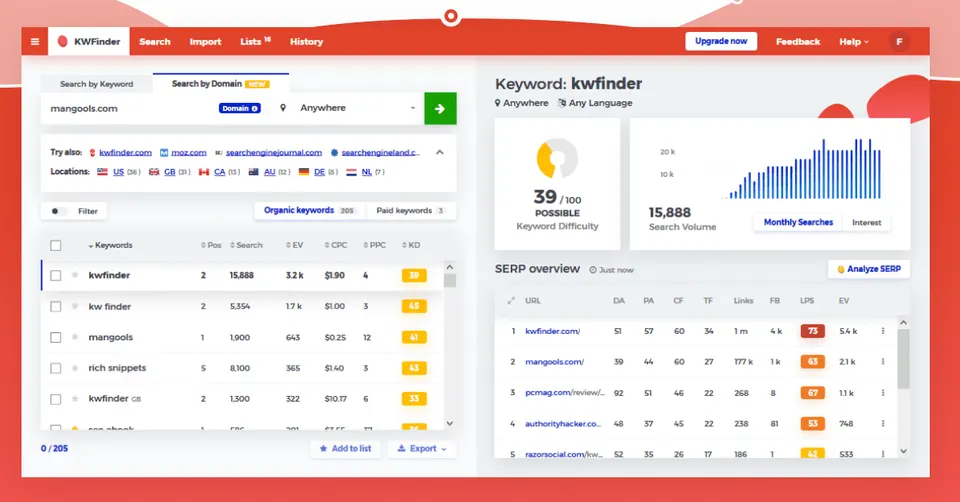Open the History menu item
Screen dimensions: 960x502
point(306,42)
